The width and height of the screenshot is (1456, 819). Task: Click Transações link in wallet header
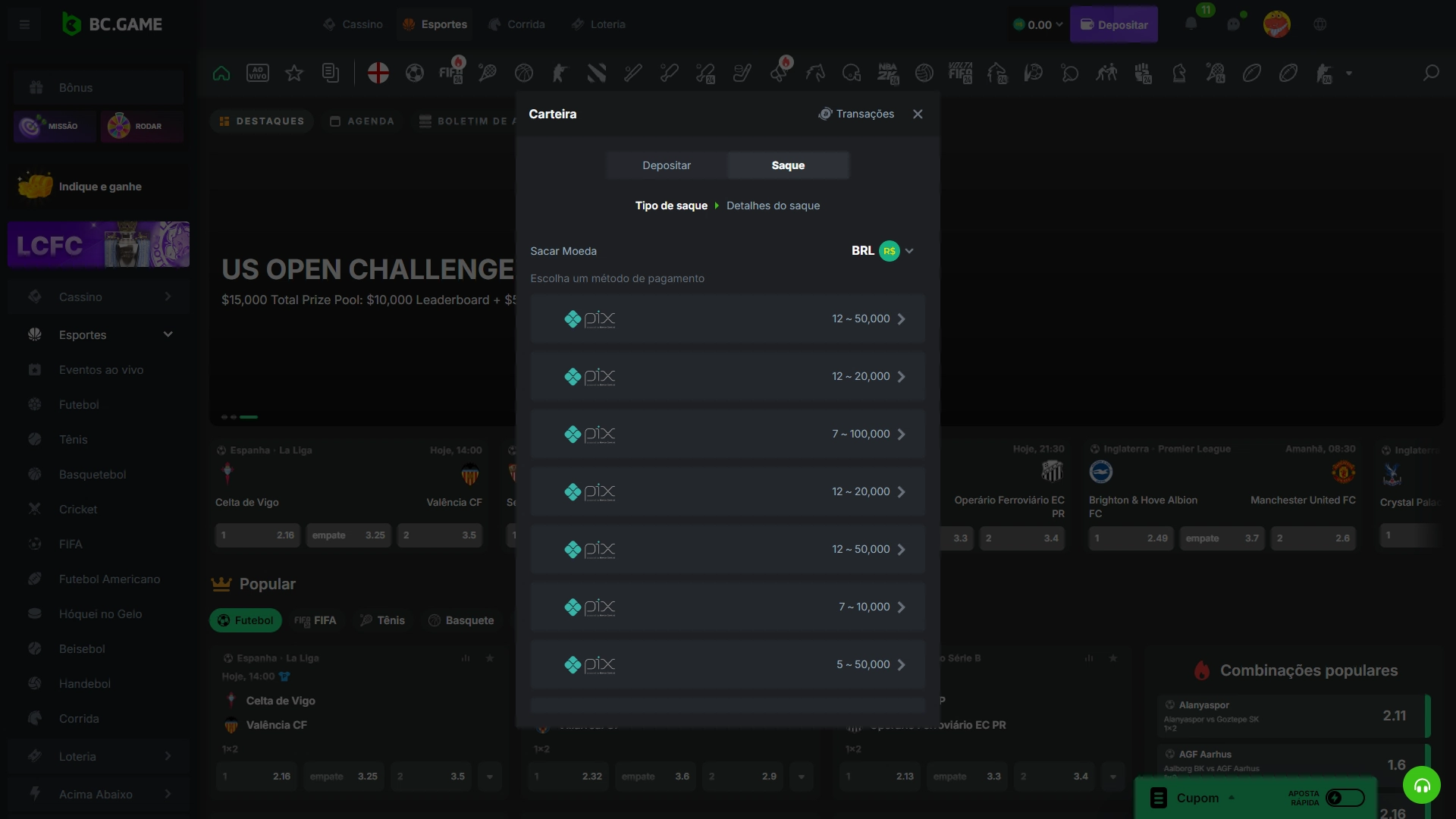tap(856, 113)
